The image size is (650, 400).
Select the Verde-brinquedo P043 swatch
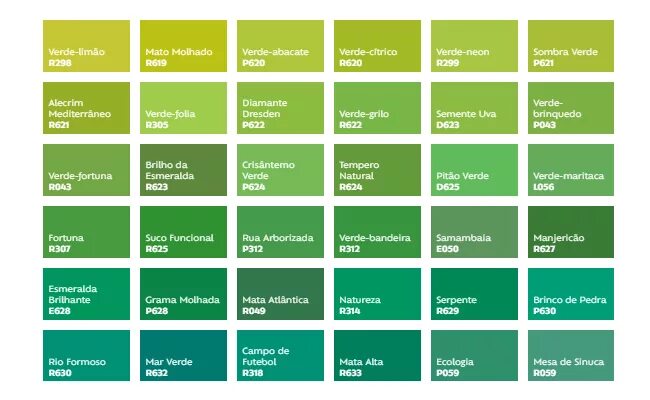point(571,108)
